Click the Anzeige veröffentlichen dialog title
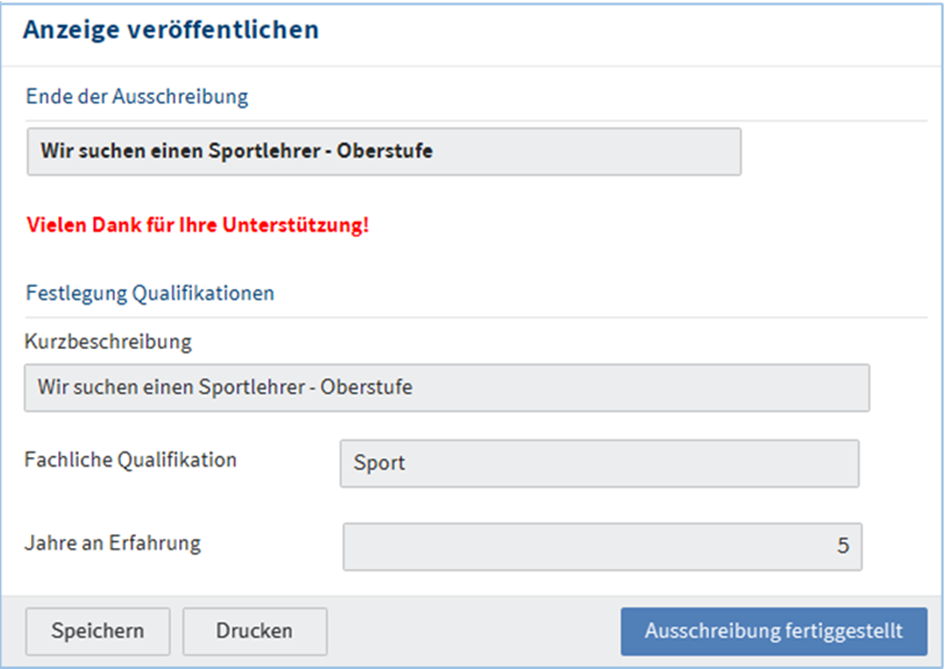The height and width of the screenshot is (669, 945). click(x=170, y=30)
